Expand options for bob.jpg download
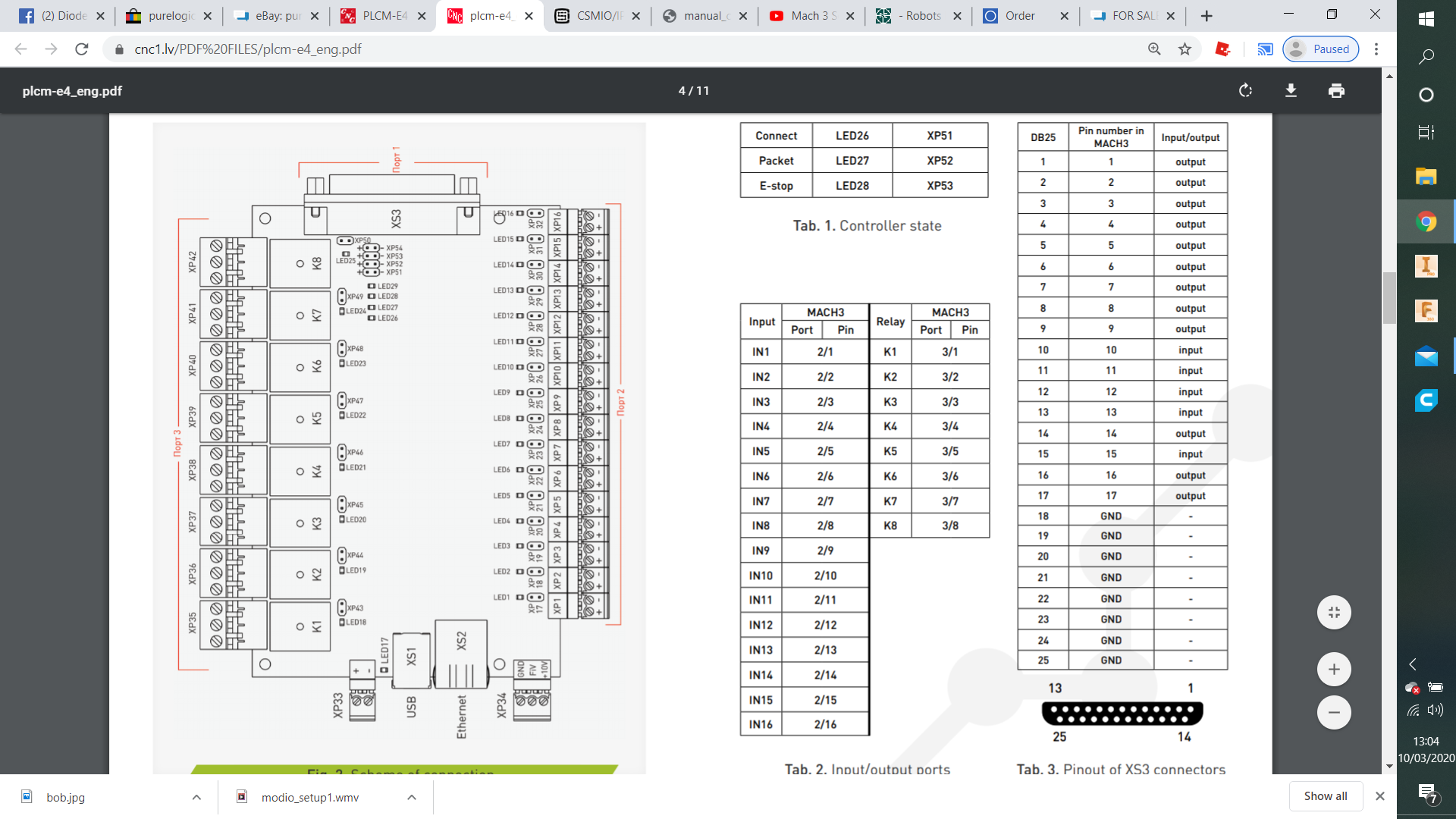The image size is (1456, 819). 196,797
